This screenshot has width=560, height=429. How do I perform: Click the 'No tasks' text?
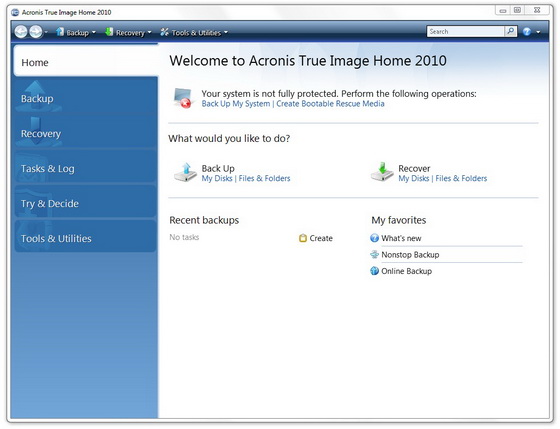(184, 237)
